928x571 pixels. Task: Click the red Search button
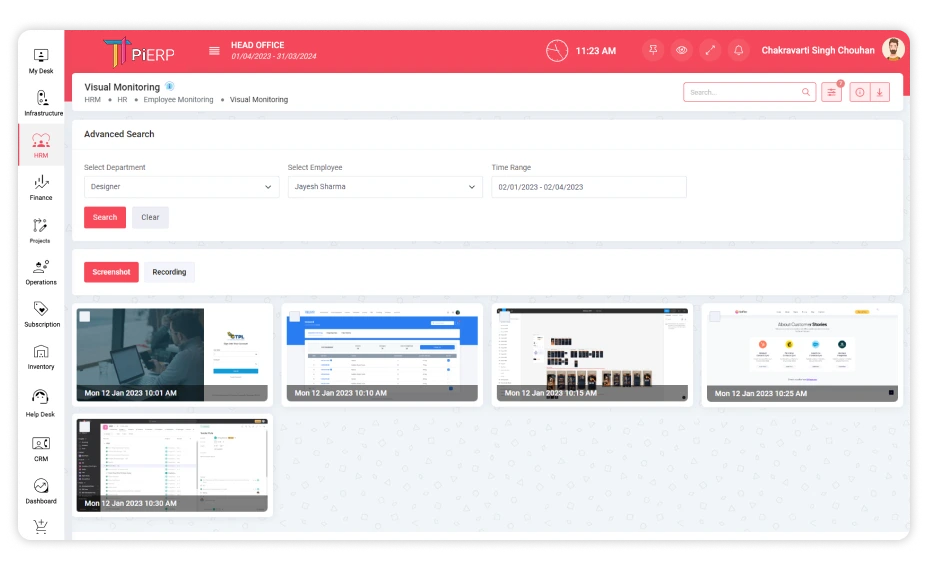pyautogui.click(x=105, y=217)
